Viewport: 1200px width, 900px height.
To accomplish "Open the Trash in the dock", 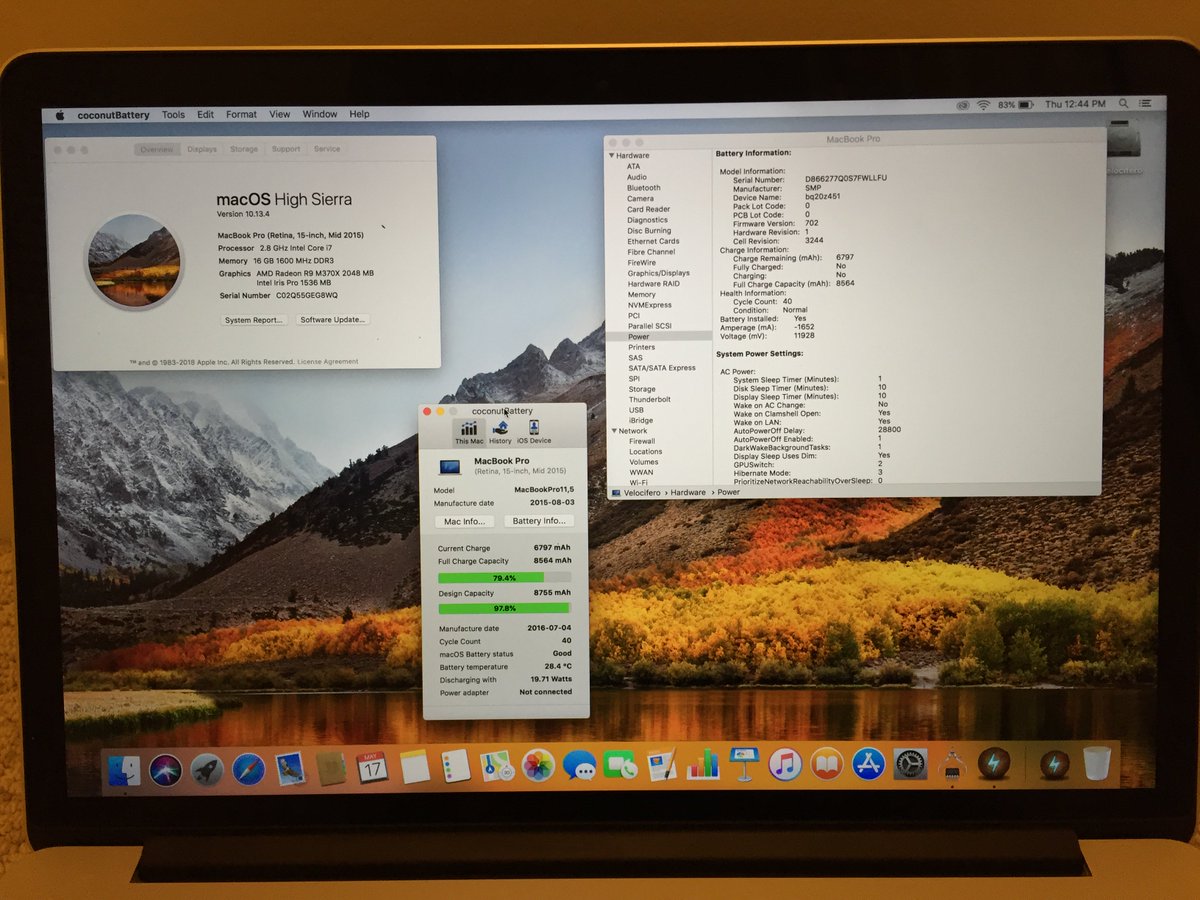I will coord(1097,764).
